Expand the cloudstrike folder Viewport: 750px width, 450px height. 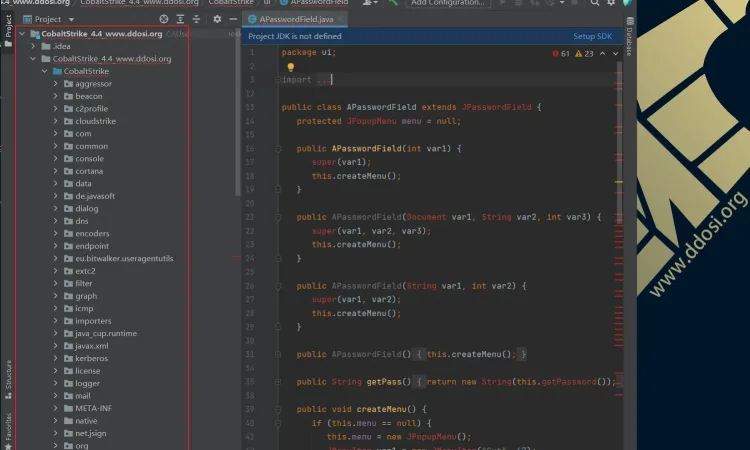coord(55,121)
